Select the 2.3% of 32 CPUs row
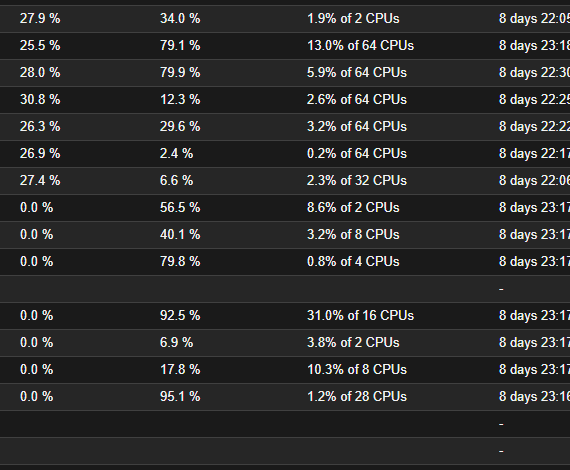Screen dimensions: 570x470 coord(285,181)
